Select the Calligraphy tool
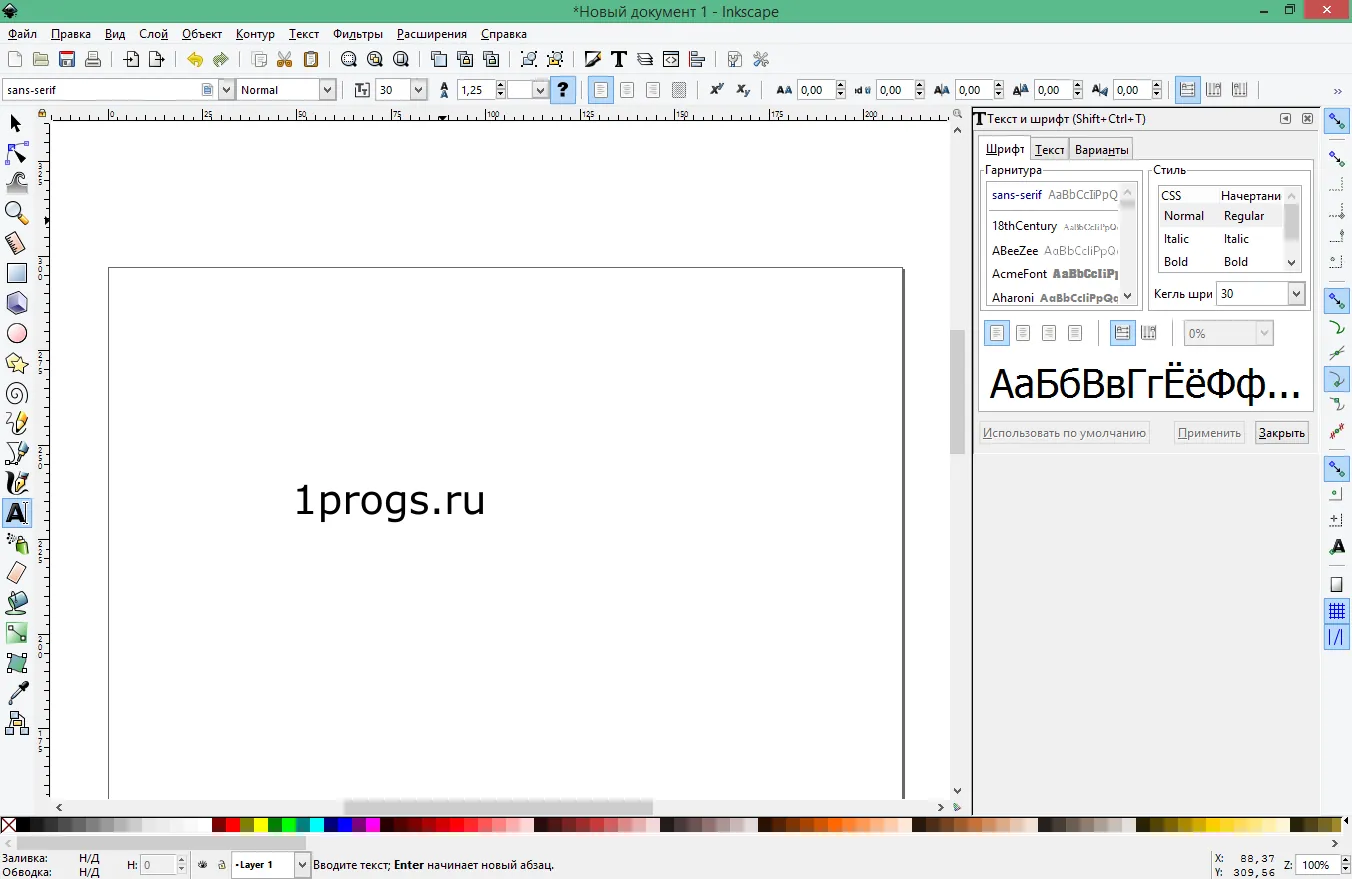The height and width of the screenshot is (879, 1352). point(16,483)
